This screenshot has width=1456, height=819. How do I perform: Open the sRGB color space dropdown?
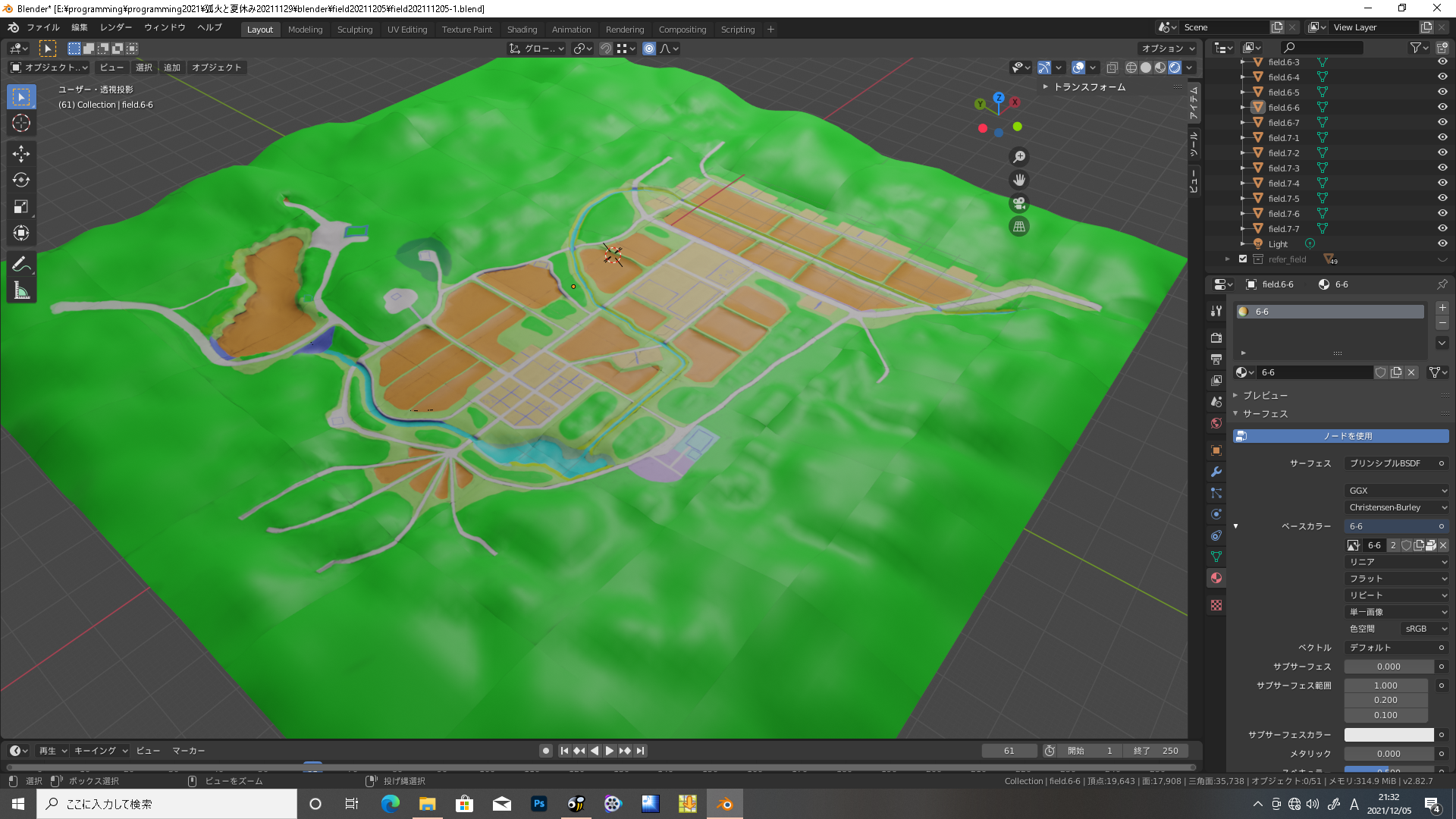tap(1424, 629)
